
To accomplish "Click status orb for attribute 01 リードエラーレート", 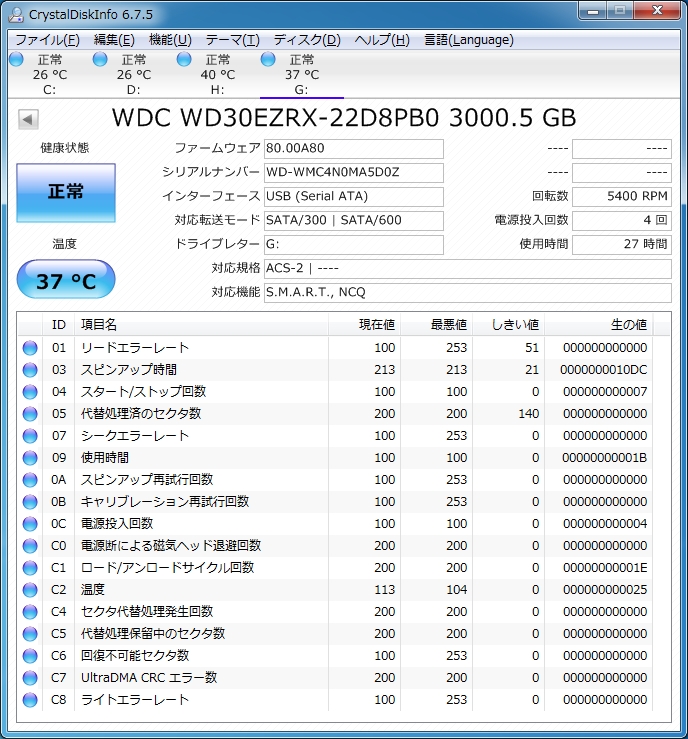I will (30, 348).
